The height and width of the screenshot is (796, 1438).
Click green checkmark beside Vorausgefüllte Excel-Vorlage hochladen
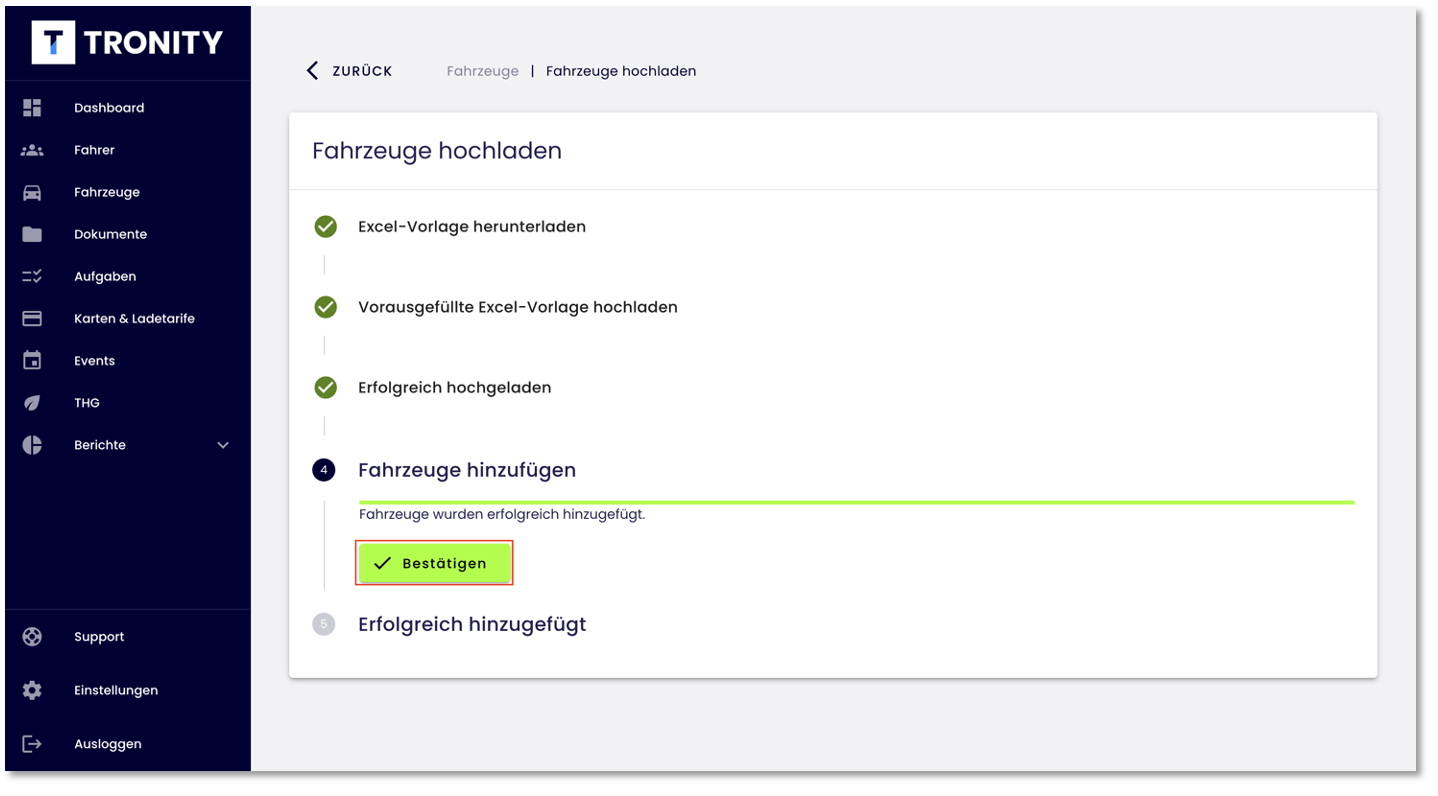click(x=326, y=307)
